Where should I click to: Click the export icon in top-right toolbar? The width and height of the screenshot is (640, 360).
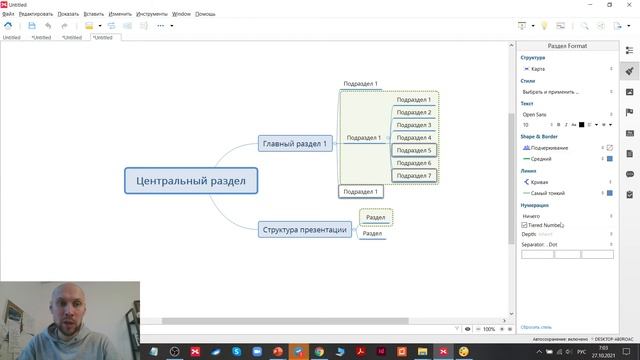618,26
